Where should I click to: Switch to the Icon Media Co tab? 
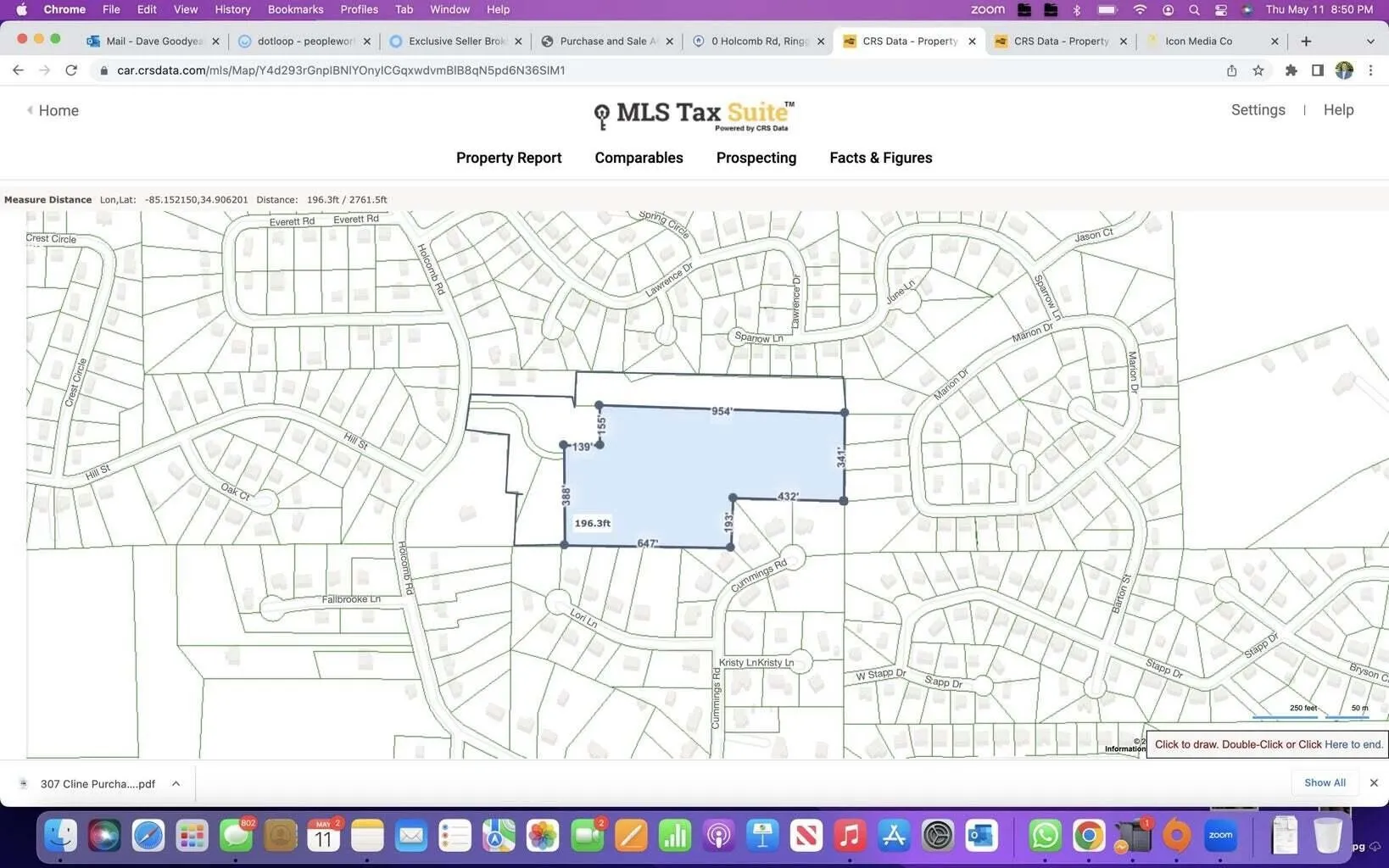pyautogui.click(x=1197, y=41)
